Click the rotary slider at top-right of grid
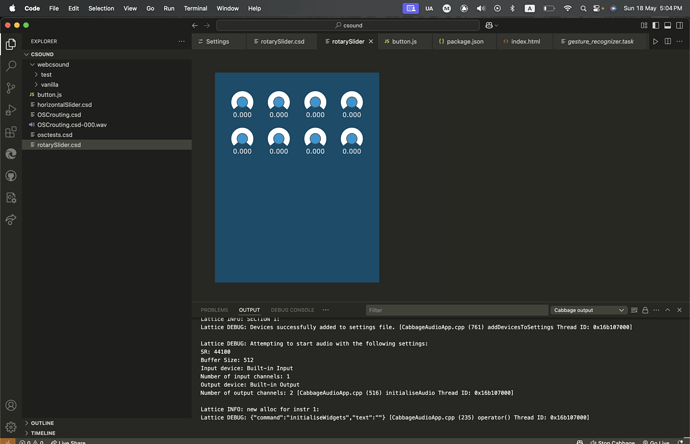Screen dimensions: 690x444 [352, 102]
